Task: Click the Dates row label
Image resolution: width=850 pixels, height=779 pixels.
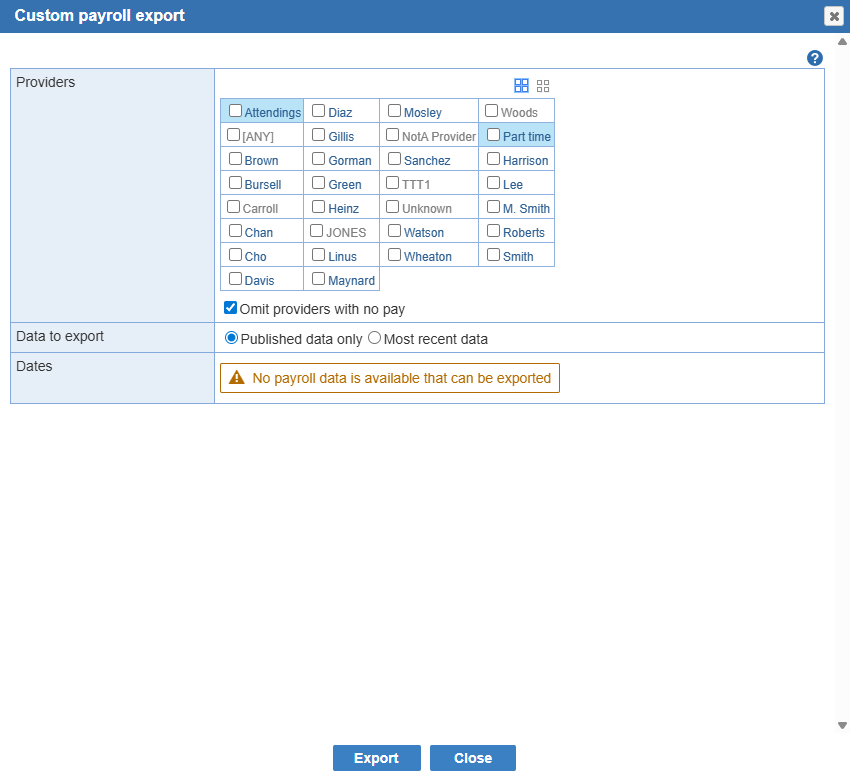Action: coord(34,366)
